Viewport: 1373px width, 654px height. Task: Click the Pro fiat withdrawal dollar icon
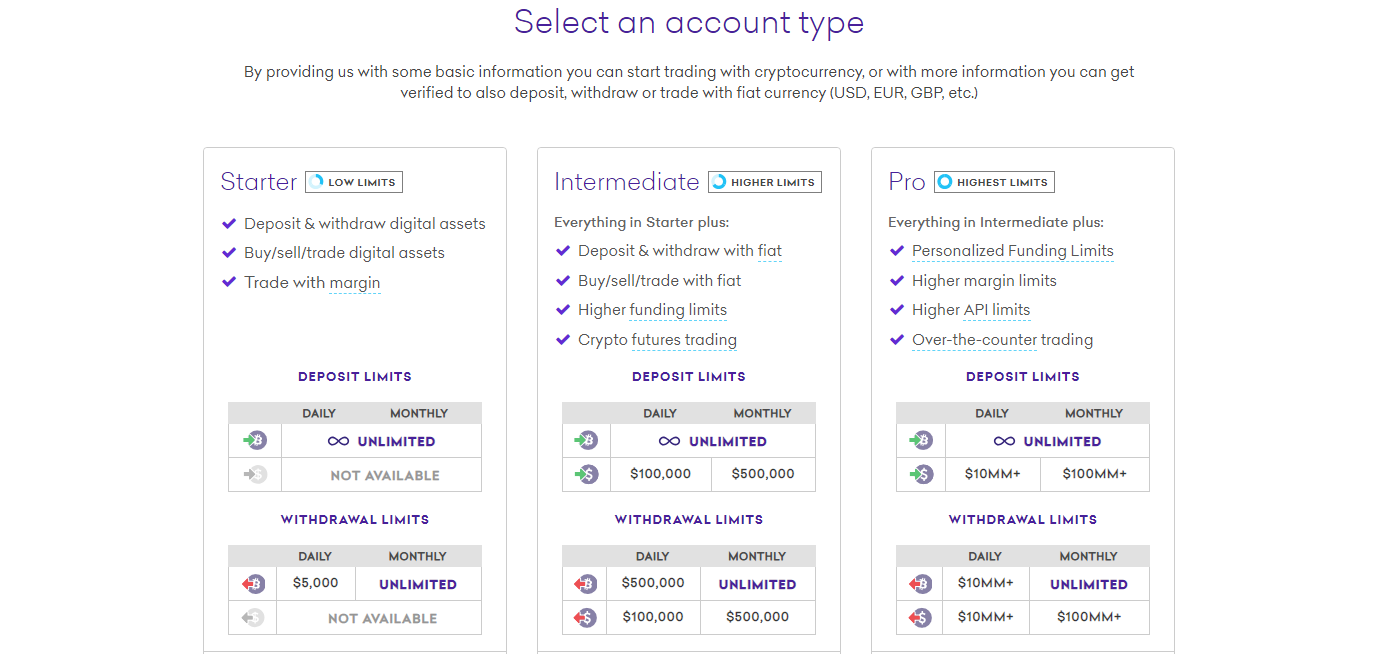(920, 618)
